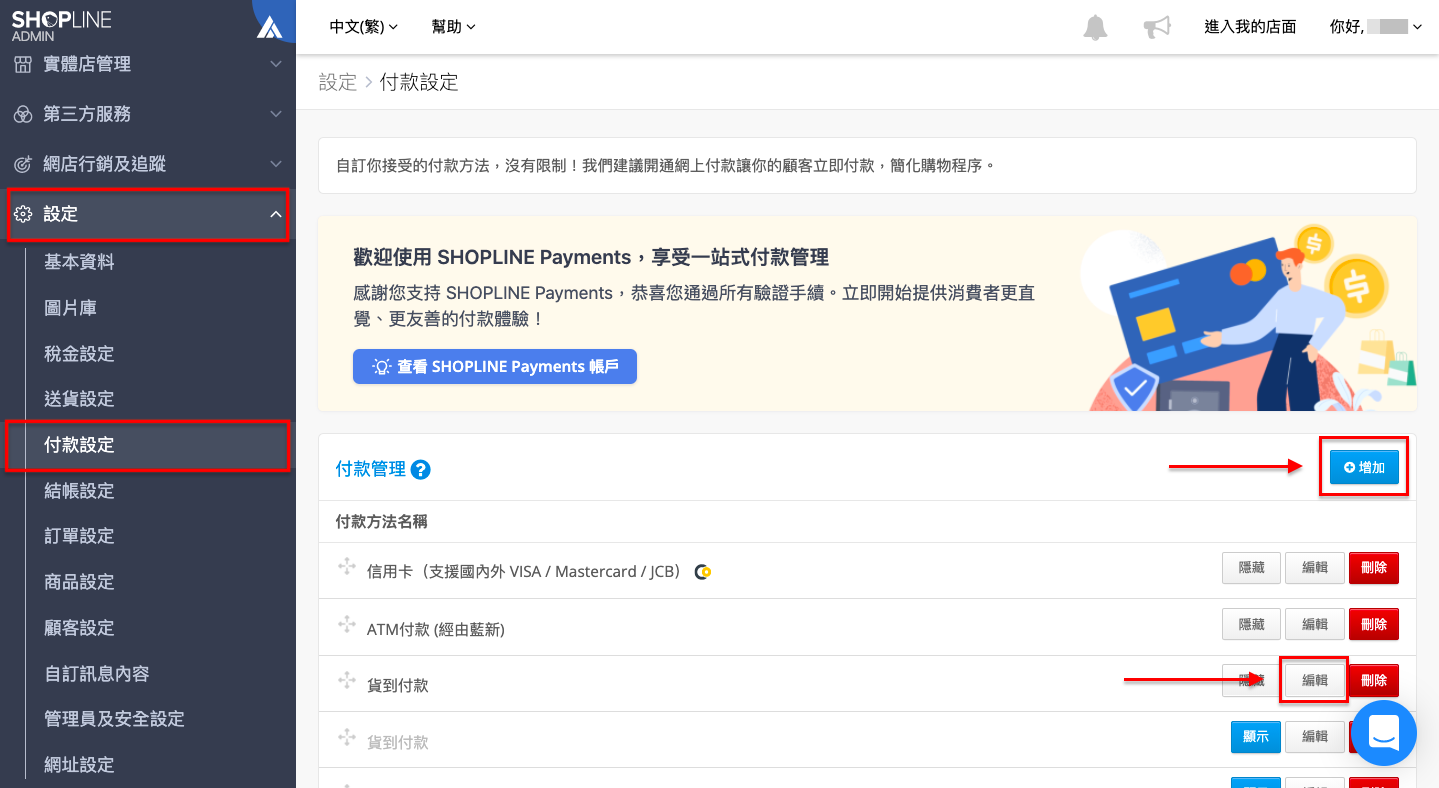Screen dimensions: 1439x788
Task: Open 訂單設定 in the sidebar
Action: [79, 536]
